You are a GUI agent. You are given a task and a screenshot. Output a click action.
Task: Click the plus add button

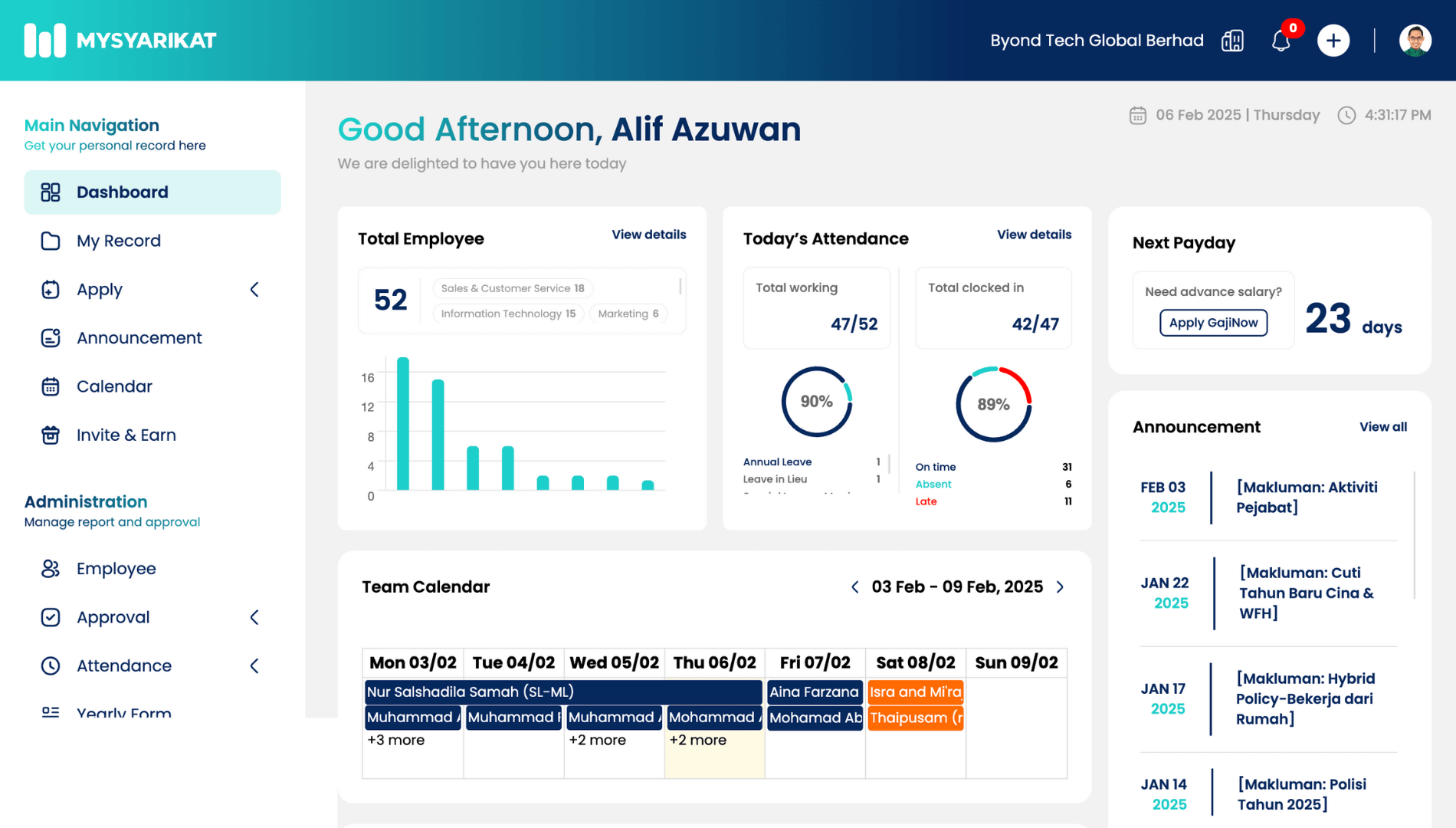(x=1333, y=41)
